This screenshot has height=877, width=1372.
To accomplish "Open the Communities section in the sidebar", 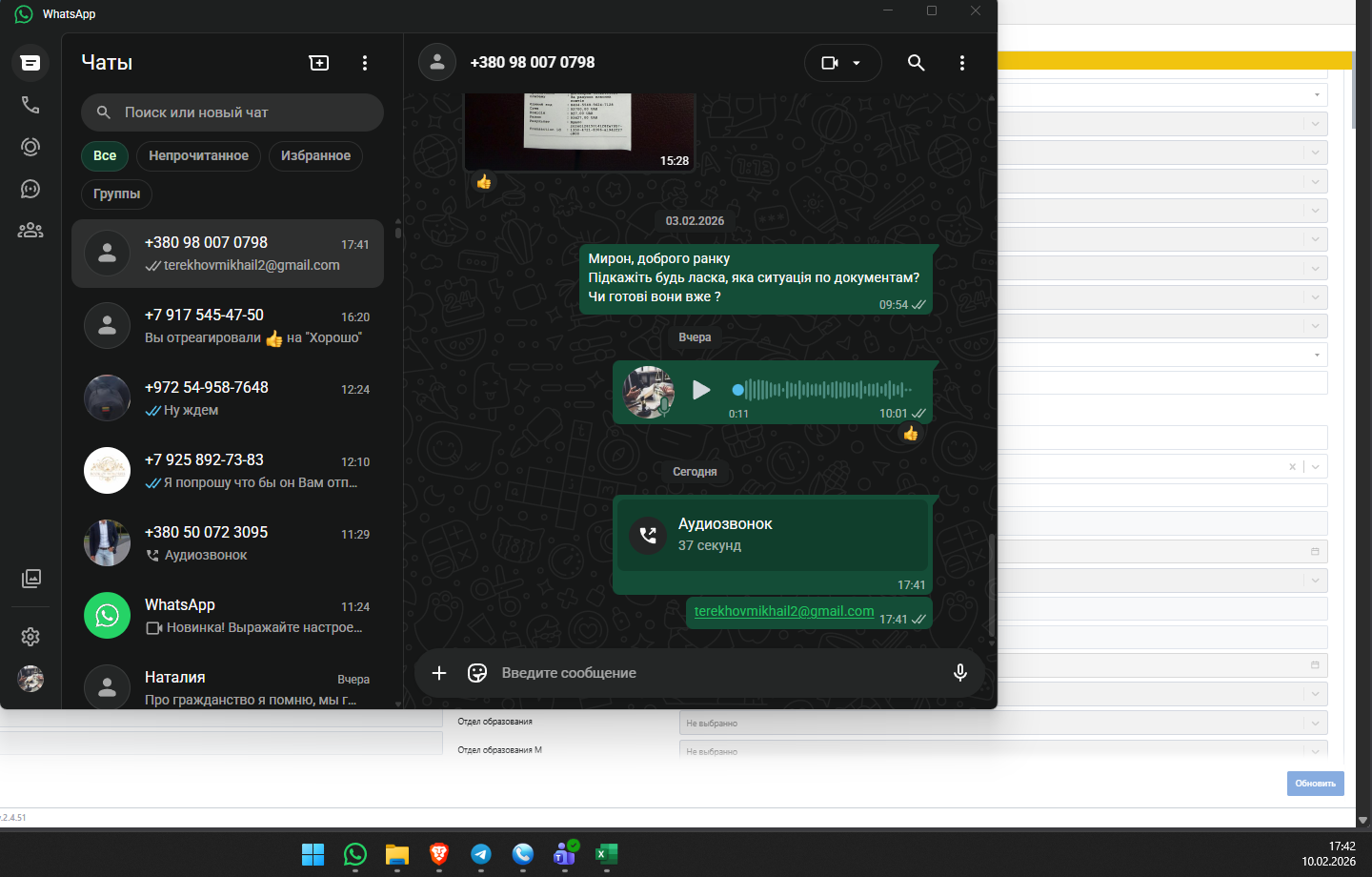I will pyautogui.click(x=30, y=230).
